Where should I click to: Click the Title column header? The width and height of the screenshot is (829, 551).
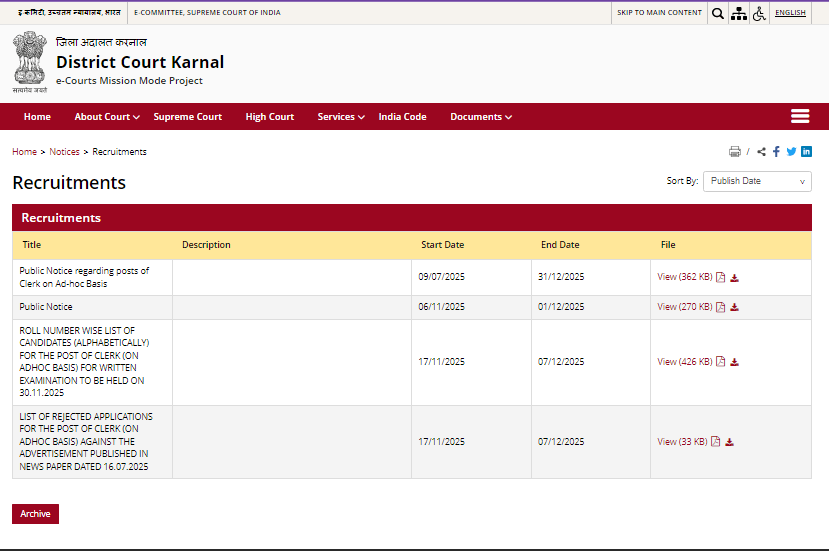pos(32,245)
